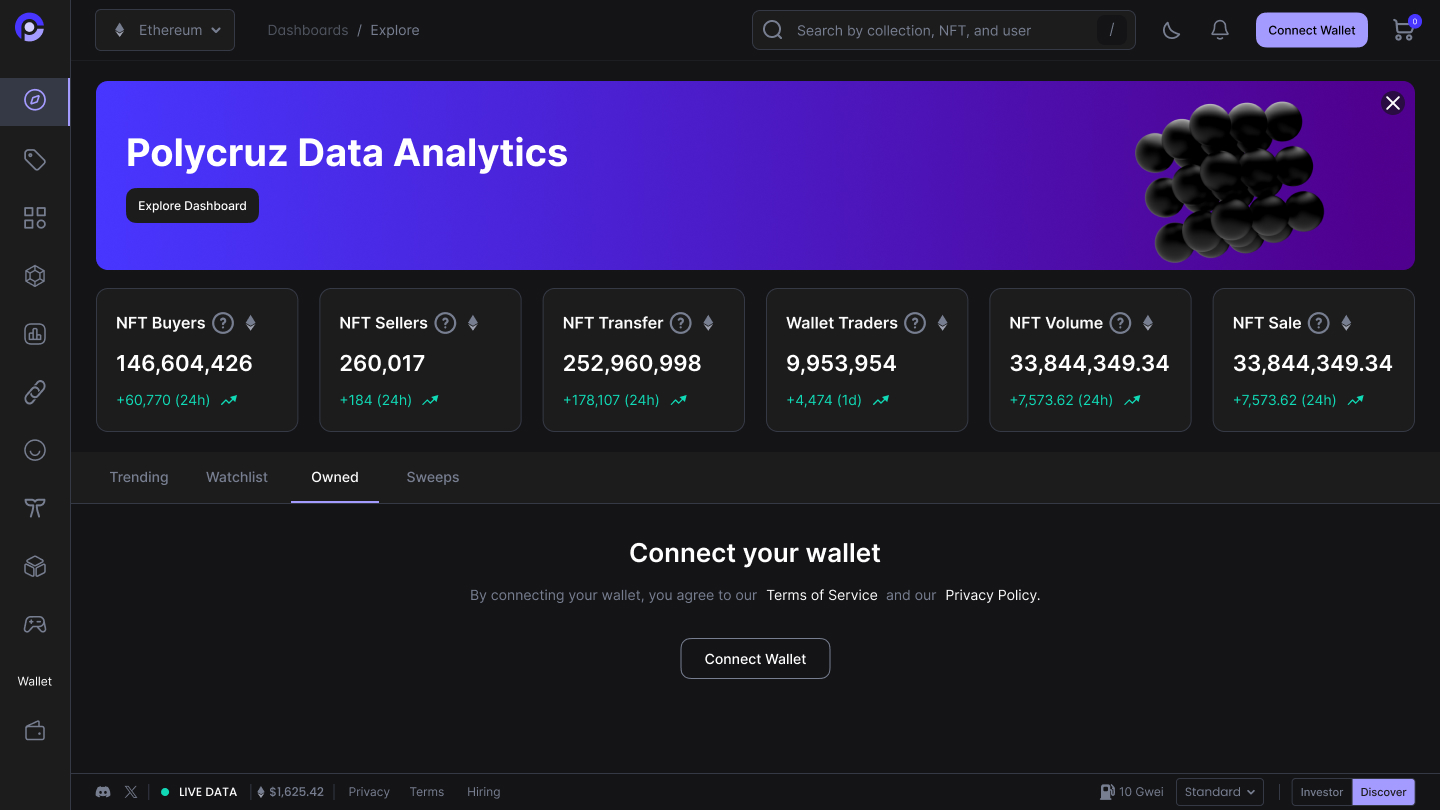Show the NFT Transfer info icon
1440x810 pixels.
(x=681, y=323)
